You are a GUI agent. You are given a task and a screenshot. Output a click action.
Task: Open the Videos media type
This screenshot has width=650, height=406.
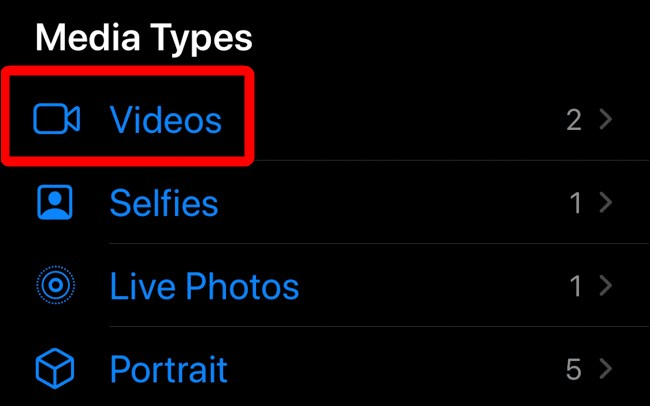pyautogui.click(x=165, y=120)
